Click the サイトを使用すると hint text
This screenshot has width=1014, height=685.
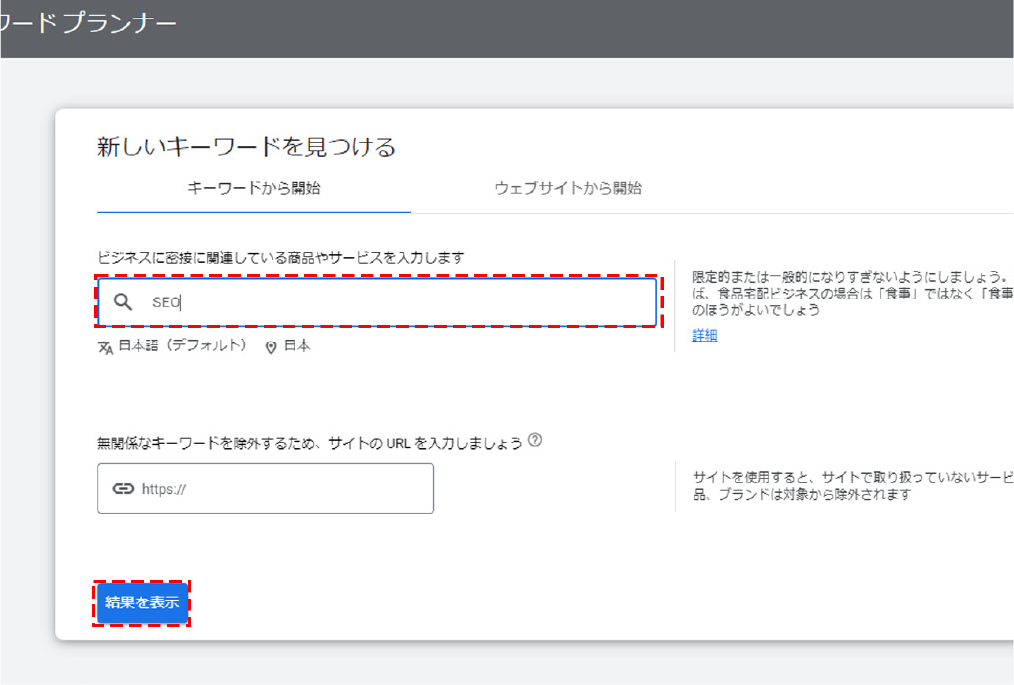click(x=852, y=486)
